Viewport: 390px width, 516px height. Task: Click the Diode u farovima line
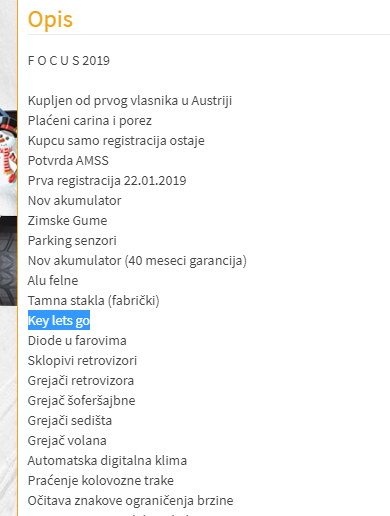point(77,341)
